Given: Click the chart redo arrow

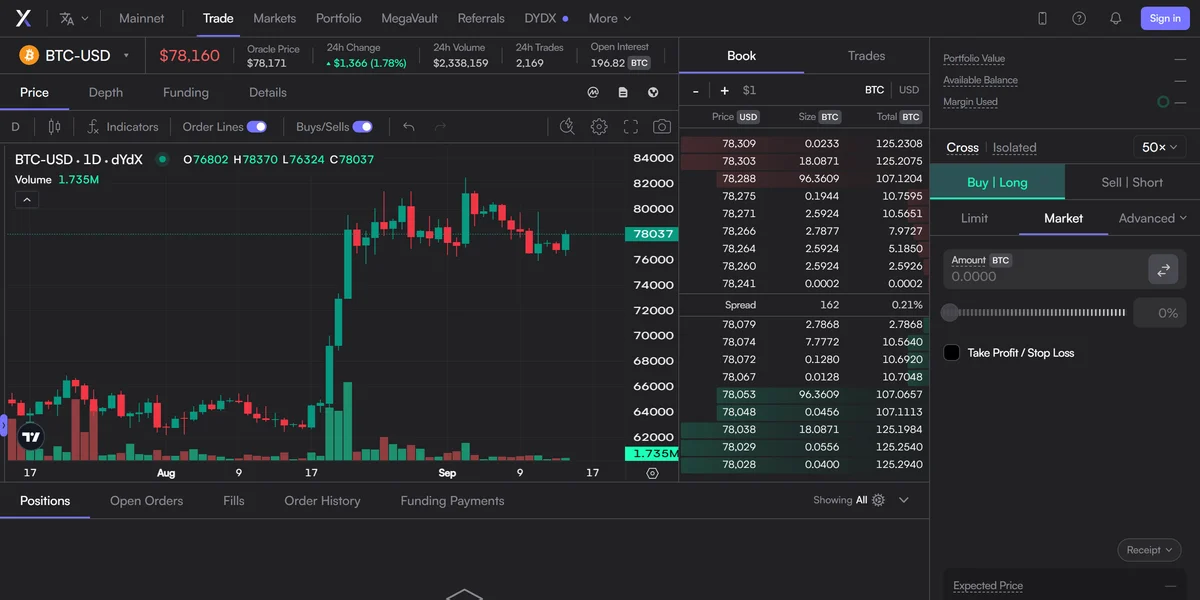Looking at the screenshot, I should click(440, 127).
